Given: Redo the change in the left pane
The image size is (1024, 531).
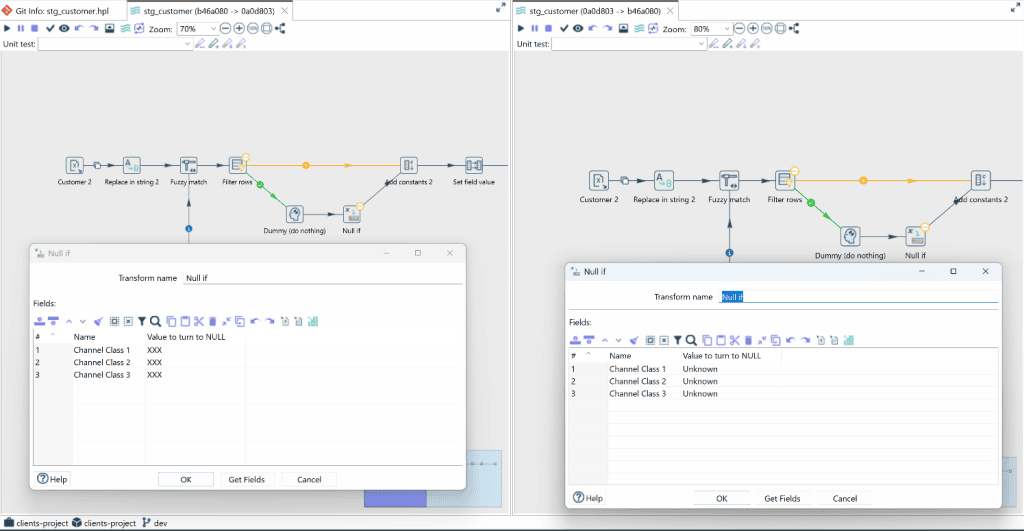Looking at the screenshot, I should [x=94, y=28].
